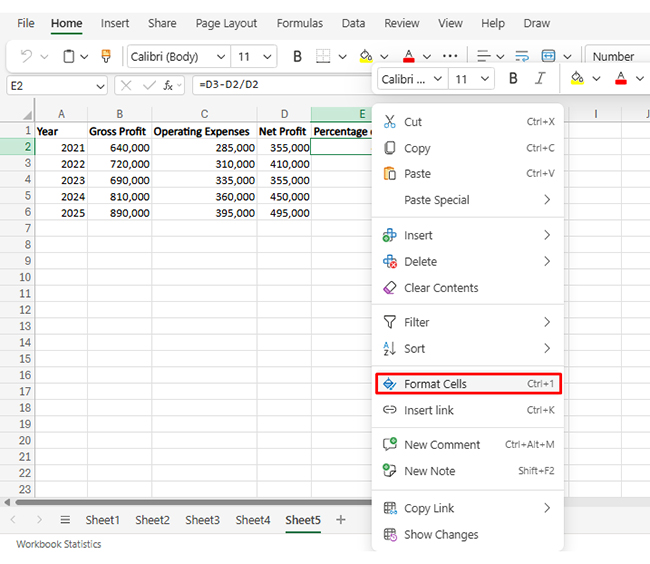Click Workbook Statistics in status bar
650x564 pixels.
coord(58,544)
